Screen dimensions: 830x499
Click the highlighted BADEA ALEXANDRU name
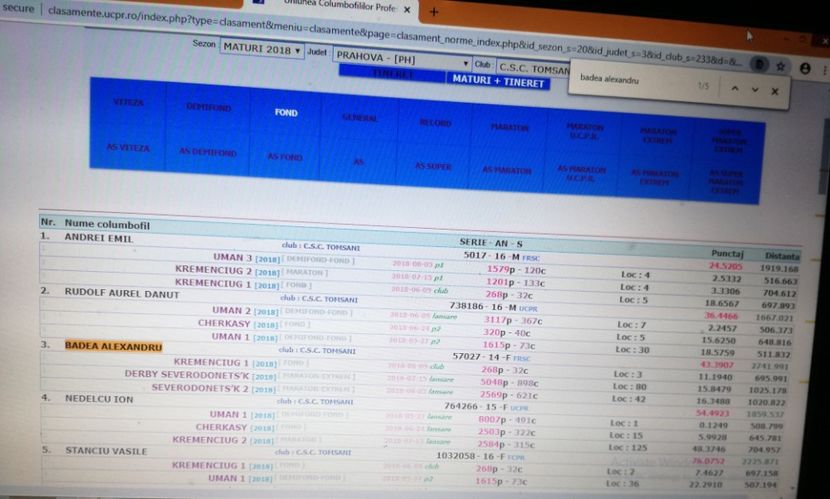coord(112,346)
